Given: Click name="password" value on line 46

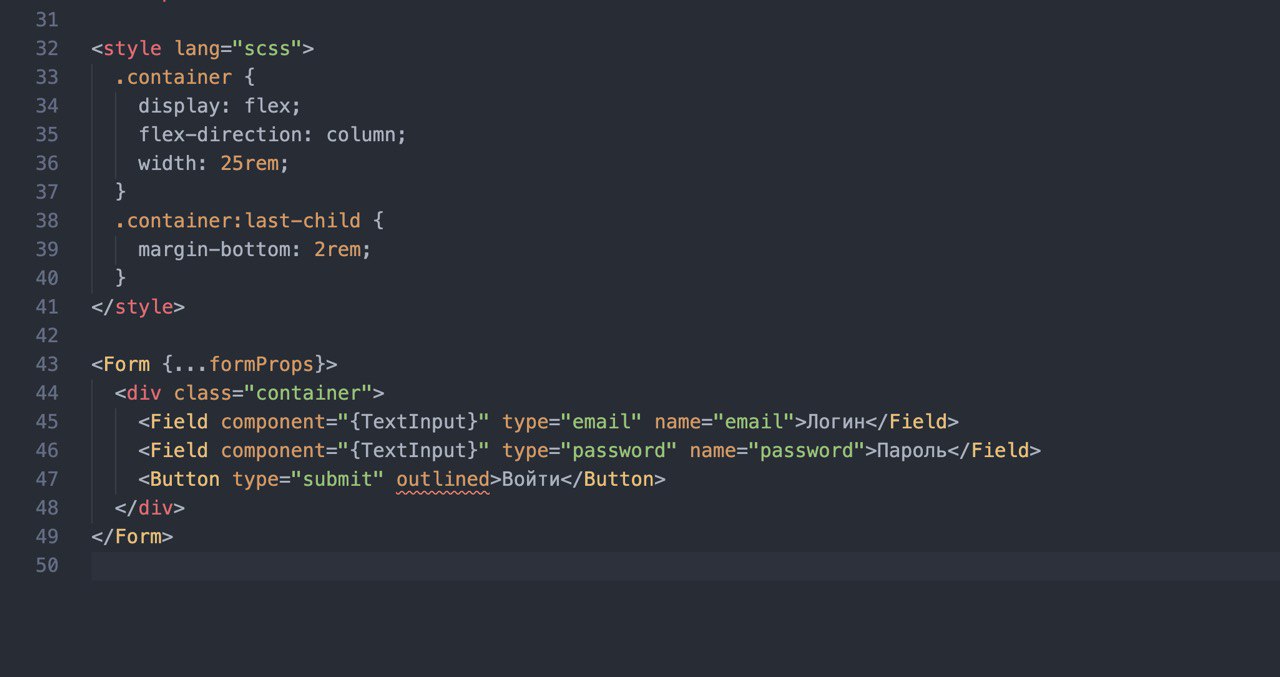Looking at the screenshot, I should pyautogui.click(x=806, y=450).
